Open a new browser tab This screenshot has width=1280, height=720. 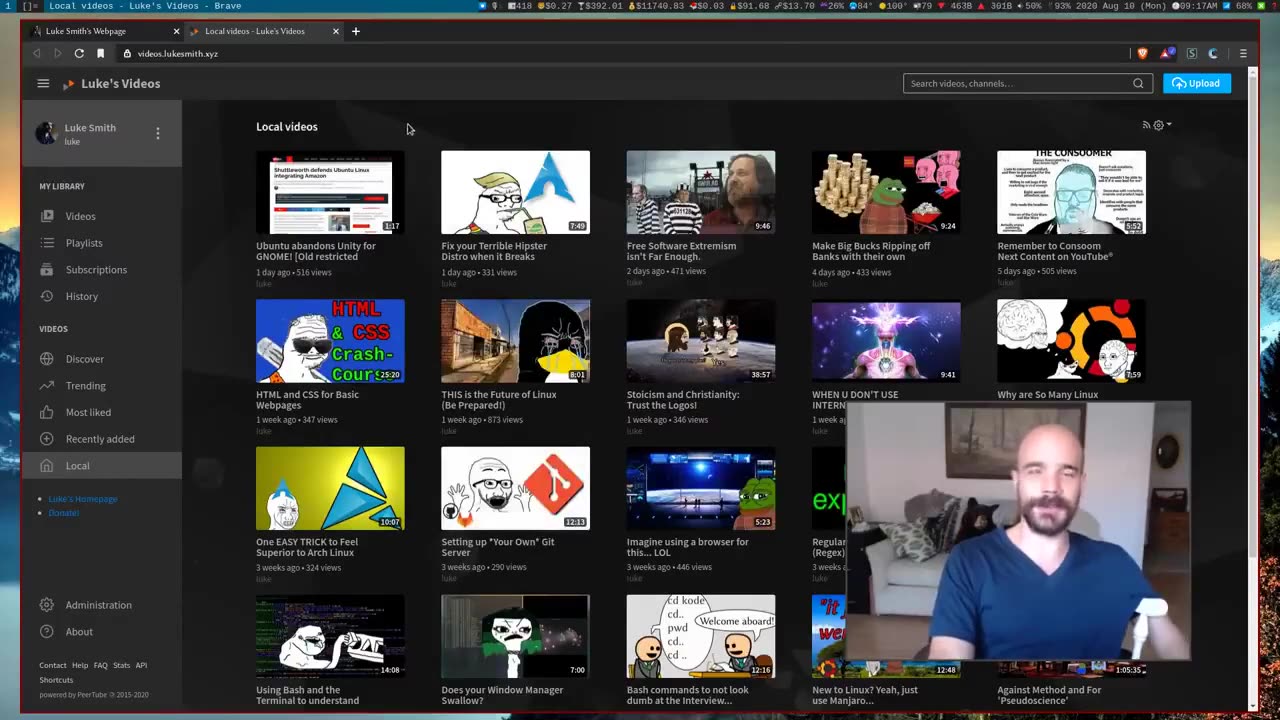click(x=355, y=31)
